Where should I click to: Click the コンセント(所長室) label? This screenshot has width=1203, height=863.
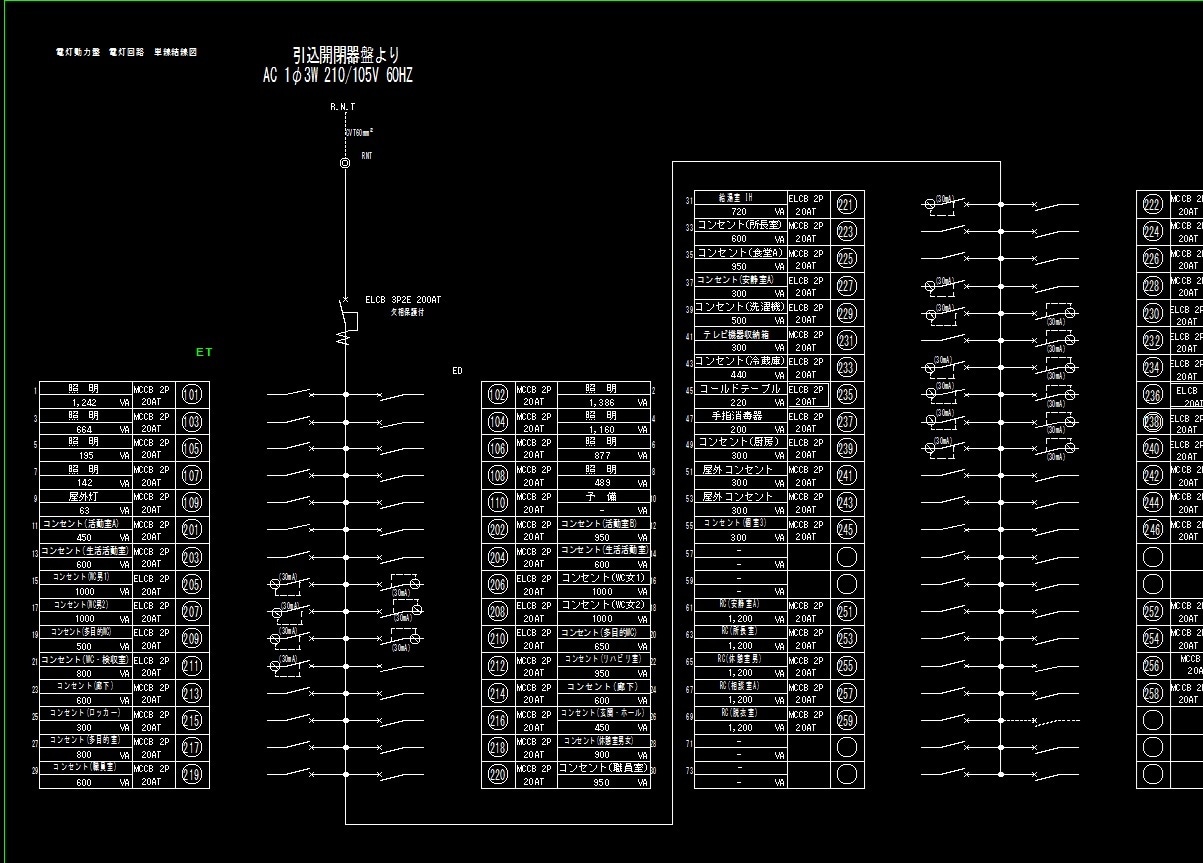click(738, 226)
